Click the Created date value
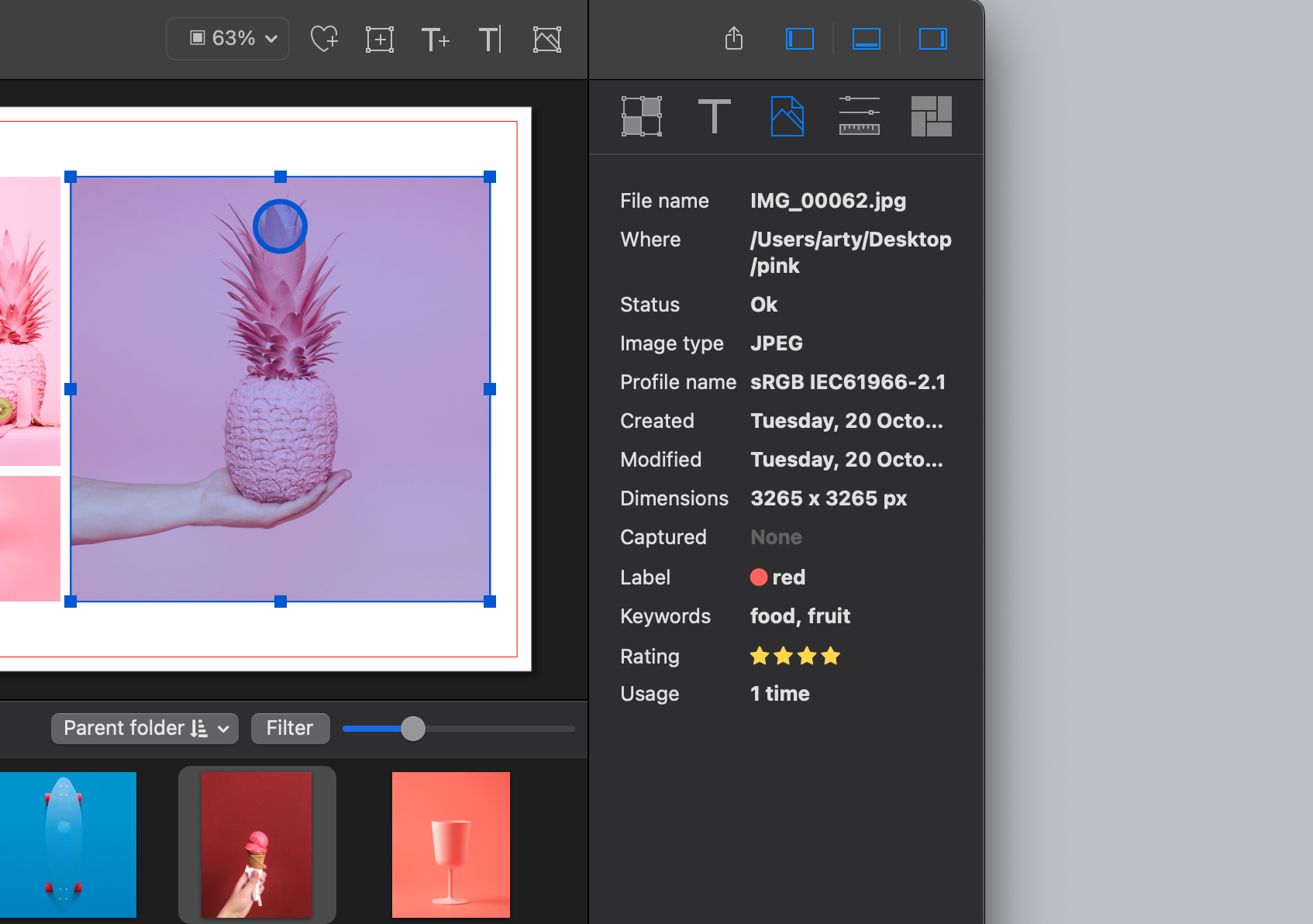1313x924 pixels. pos(846,421)
